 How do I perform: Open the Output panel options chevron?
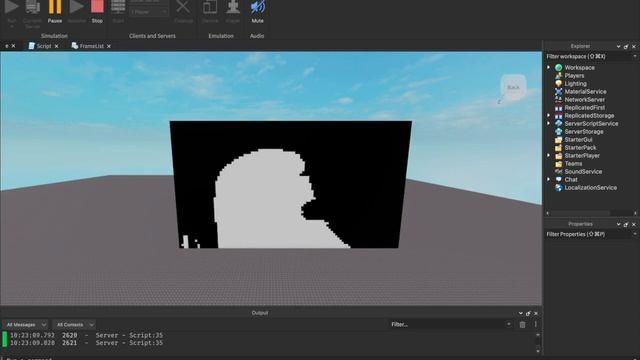coord(520,313)
